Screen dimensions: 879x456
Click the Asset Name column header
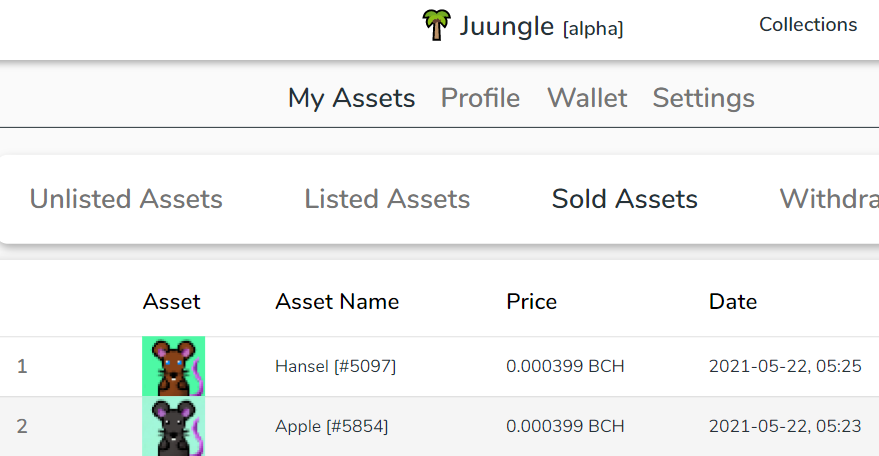tap(337, 302)
